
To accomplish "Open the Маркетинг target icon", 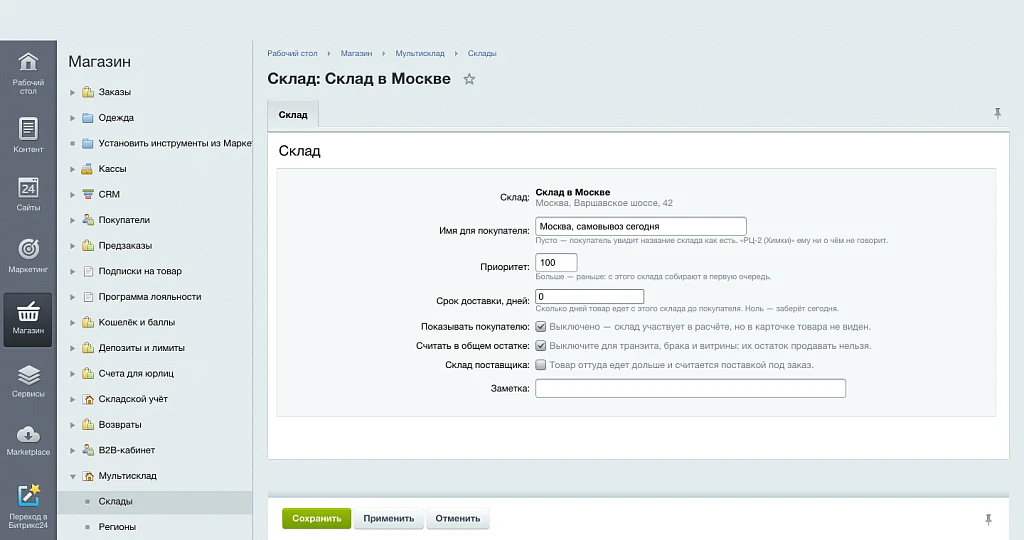I will (x=28, y=249).
